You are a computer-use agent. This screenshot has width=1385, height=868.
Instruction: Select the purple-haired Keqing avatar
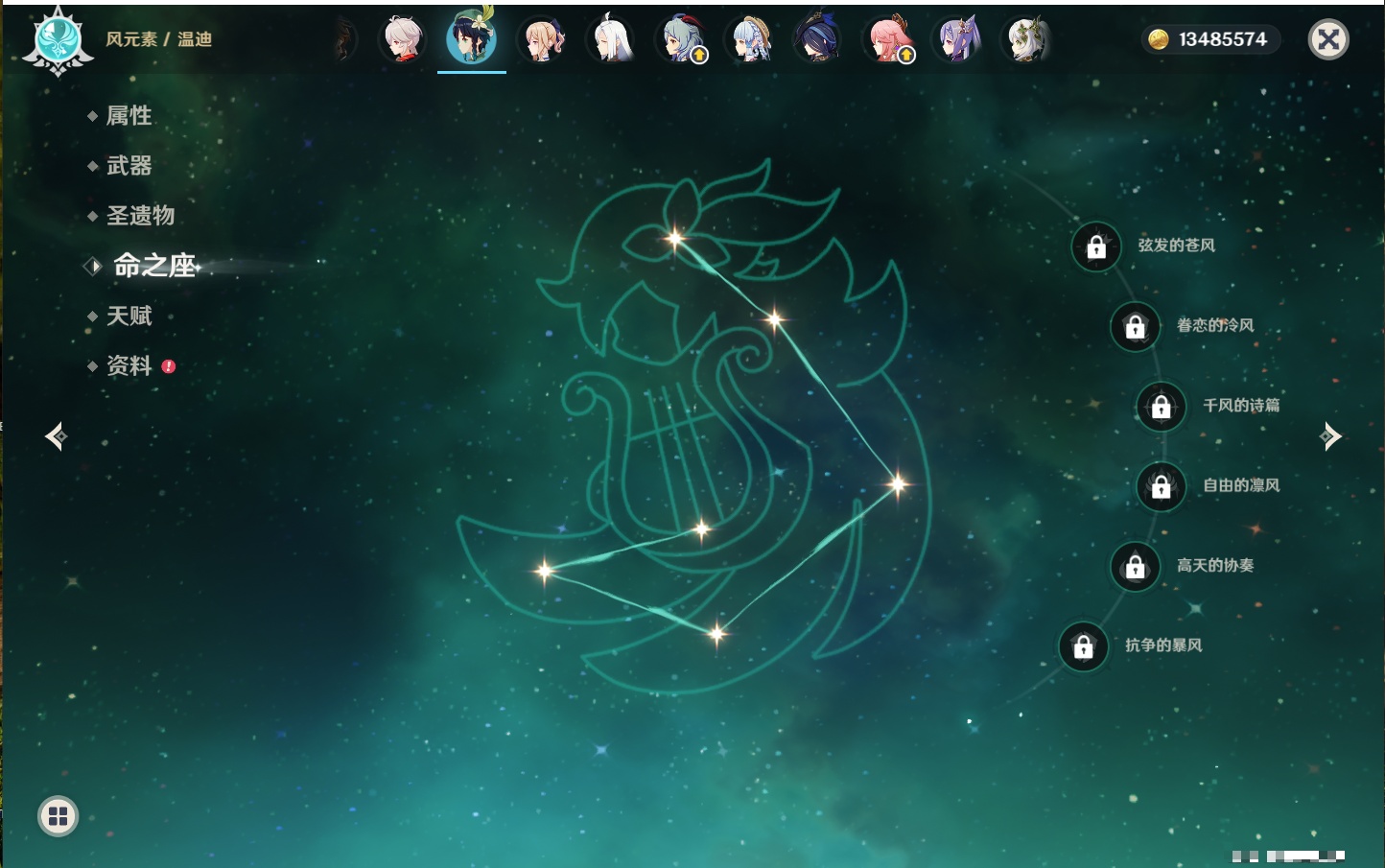957,39
